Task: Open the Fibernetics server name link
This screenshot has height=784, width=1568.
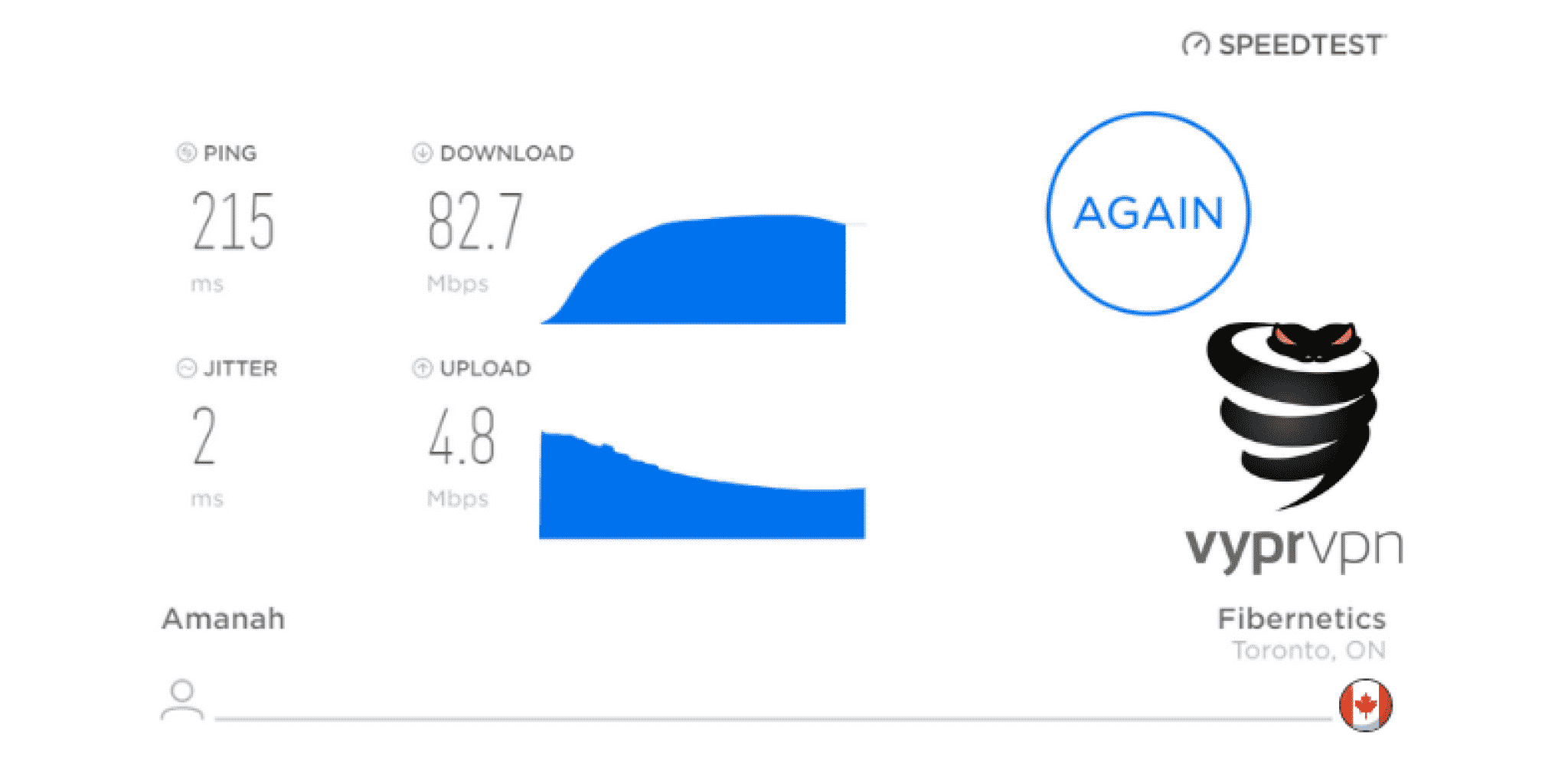Action: (1302, 618)
